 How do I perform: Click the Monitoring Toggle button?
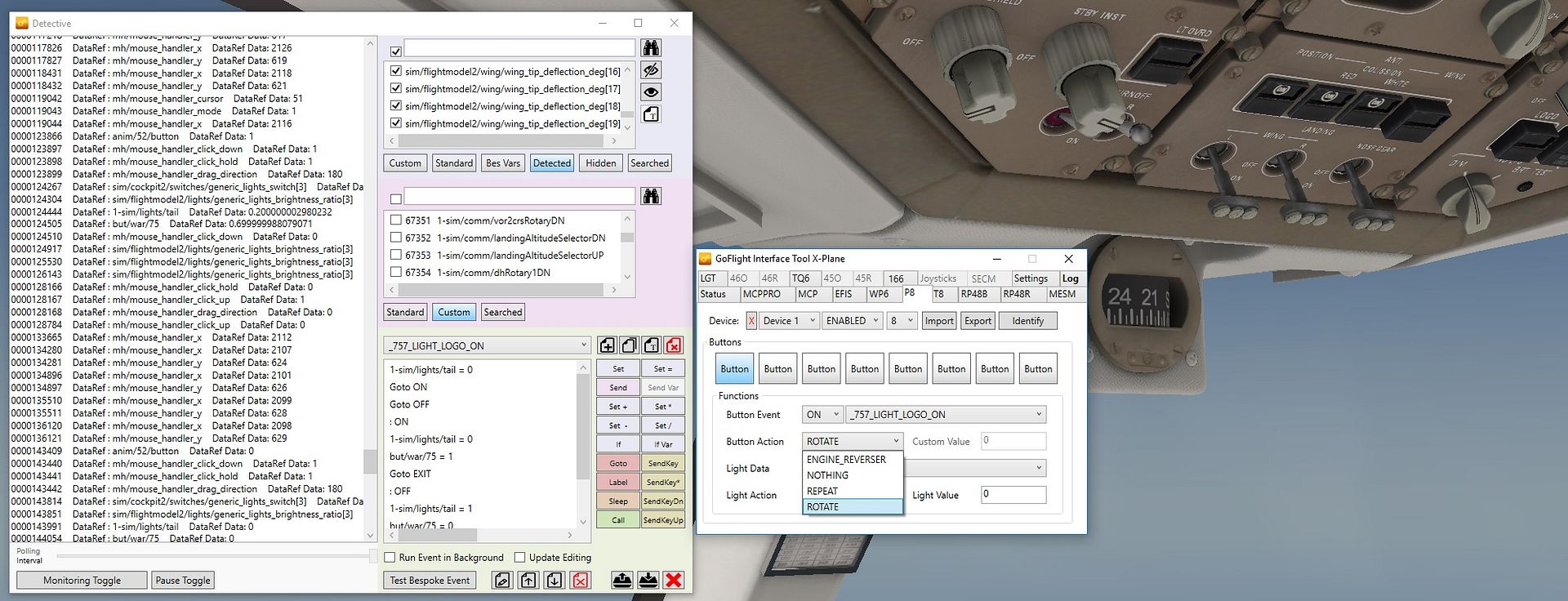[82, 581]
